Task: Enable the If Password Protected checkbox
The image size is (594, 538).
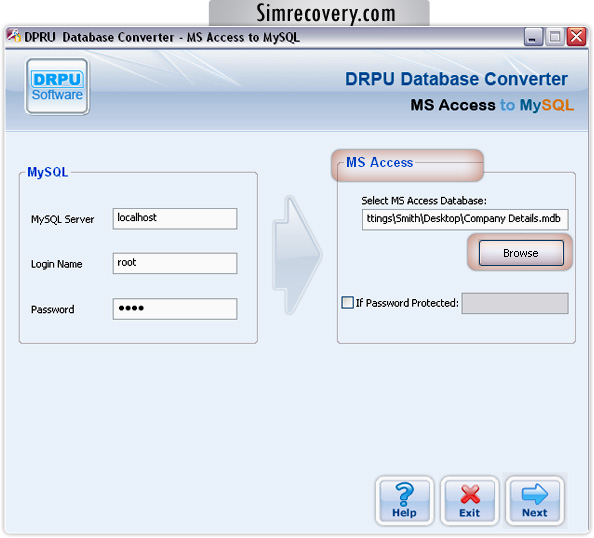Action: [x=347, y=302]
